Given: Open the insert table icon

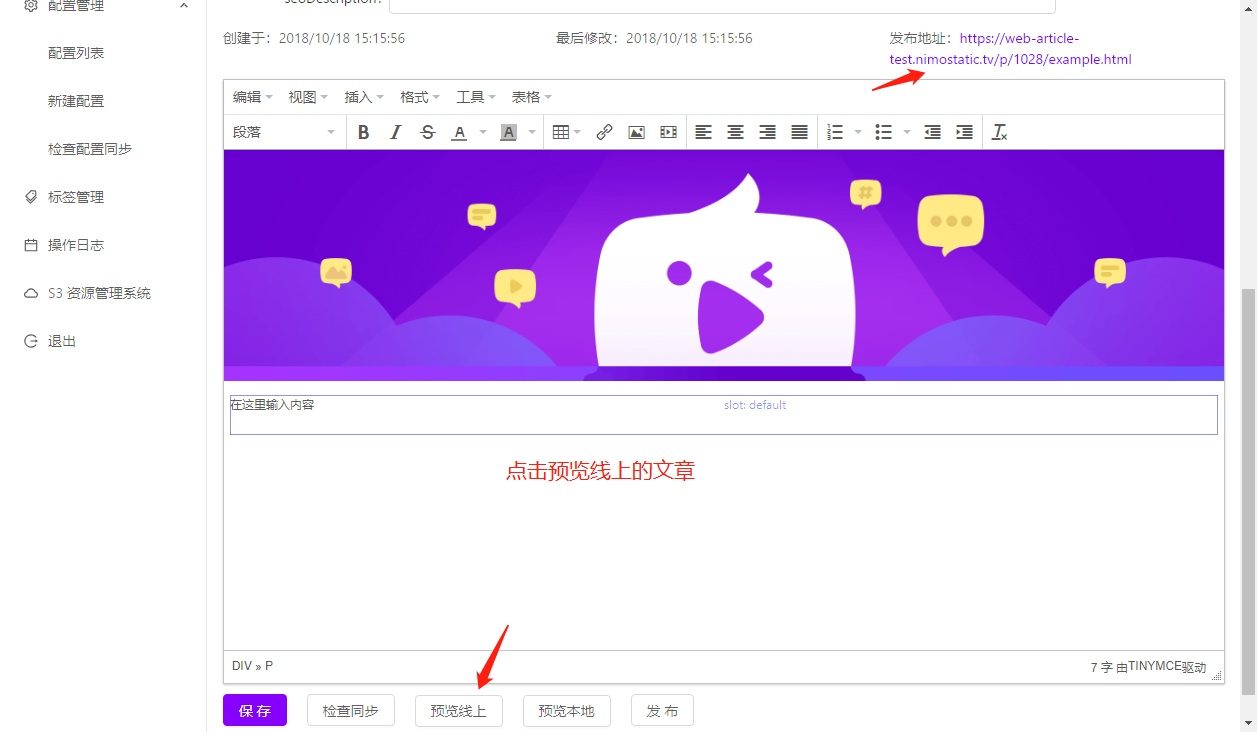Looking at the screenshot, I should pos(561,132).
